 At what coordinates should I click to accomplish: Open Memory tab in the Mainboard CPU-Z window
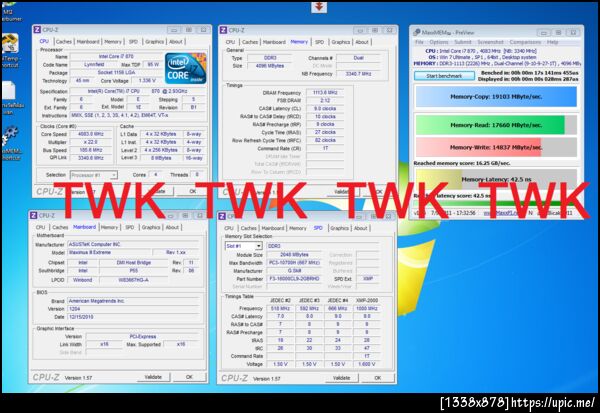pyautogui.click(x=109, y=227)
